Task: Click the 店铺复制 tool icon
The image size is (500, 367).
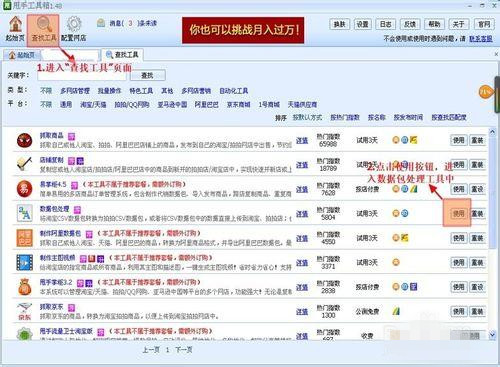Action: tap(24, 165)
